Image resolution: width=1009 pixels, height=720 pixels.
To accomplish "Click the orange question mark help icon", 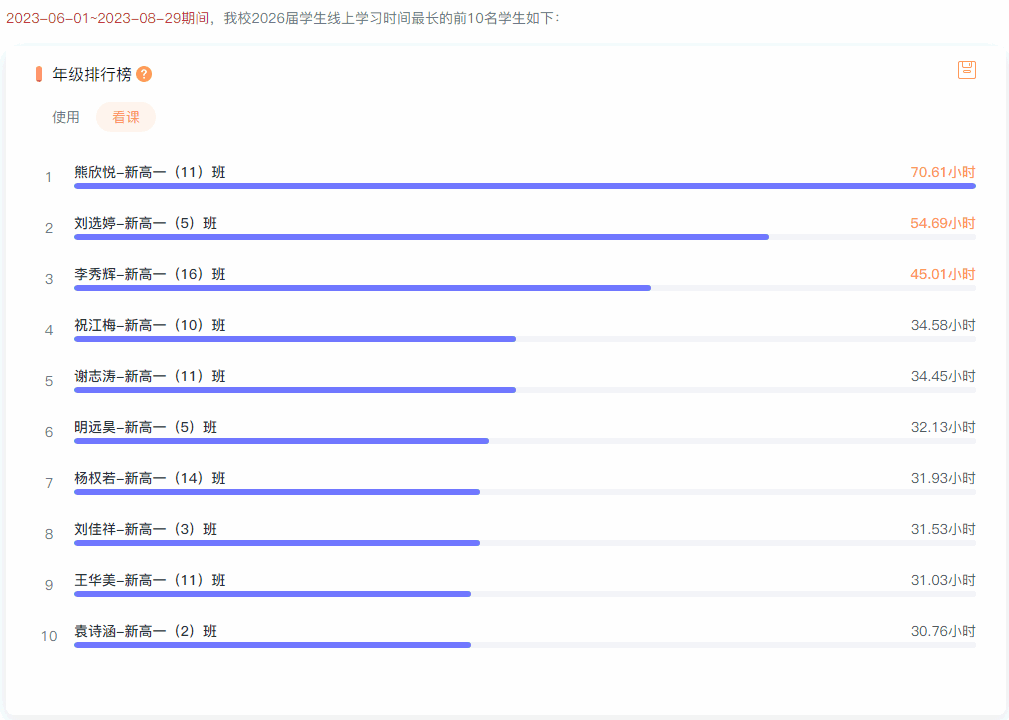I will pos(144,75).
